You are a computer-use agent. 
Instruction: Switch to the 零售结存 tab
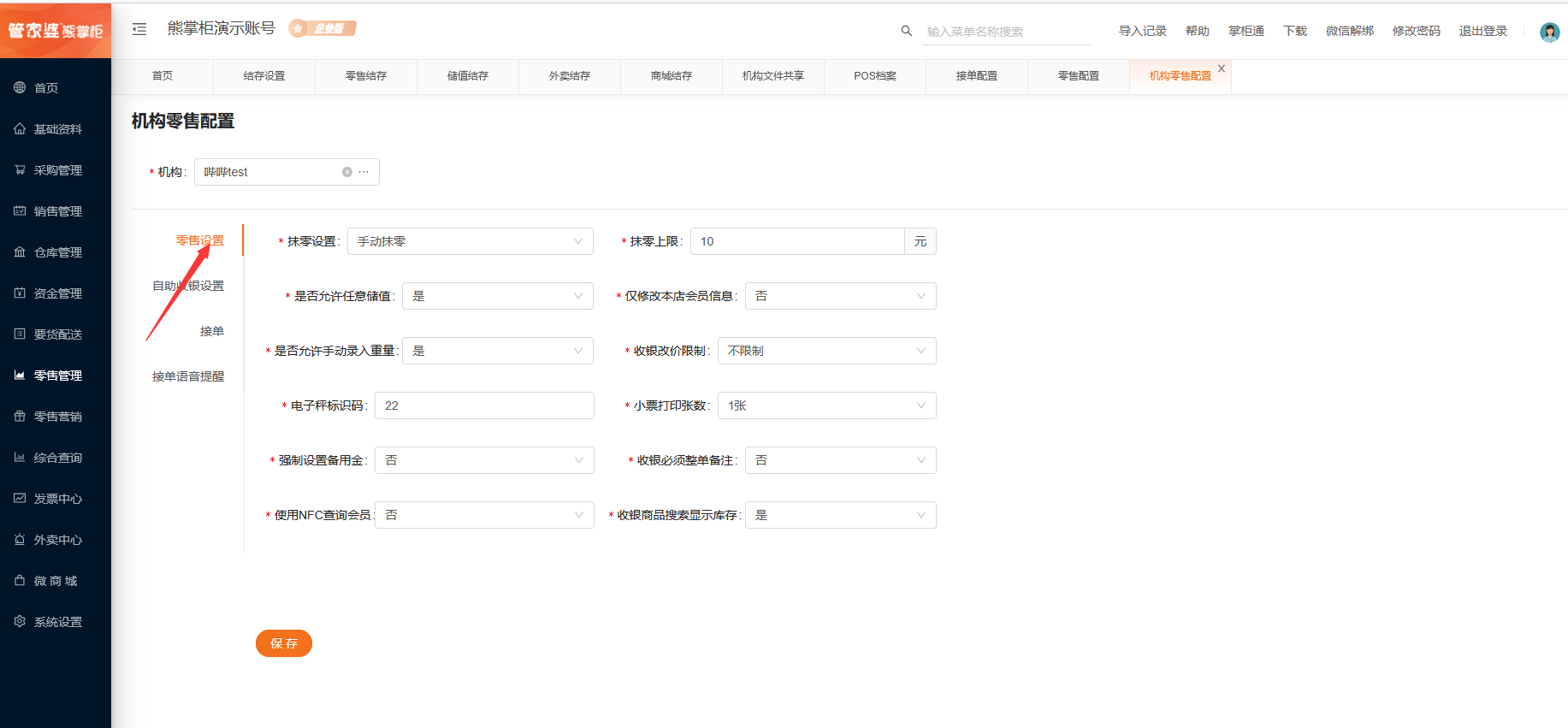click(366, 76)
